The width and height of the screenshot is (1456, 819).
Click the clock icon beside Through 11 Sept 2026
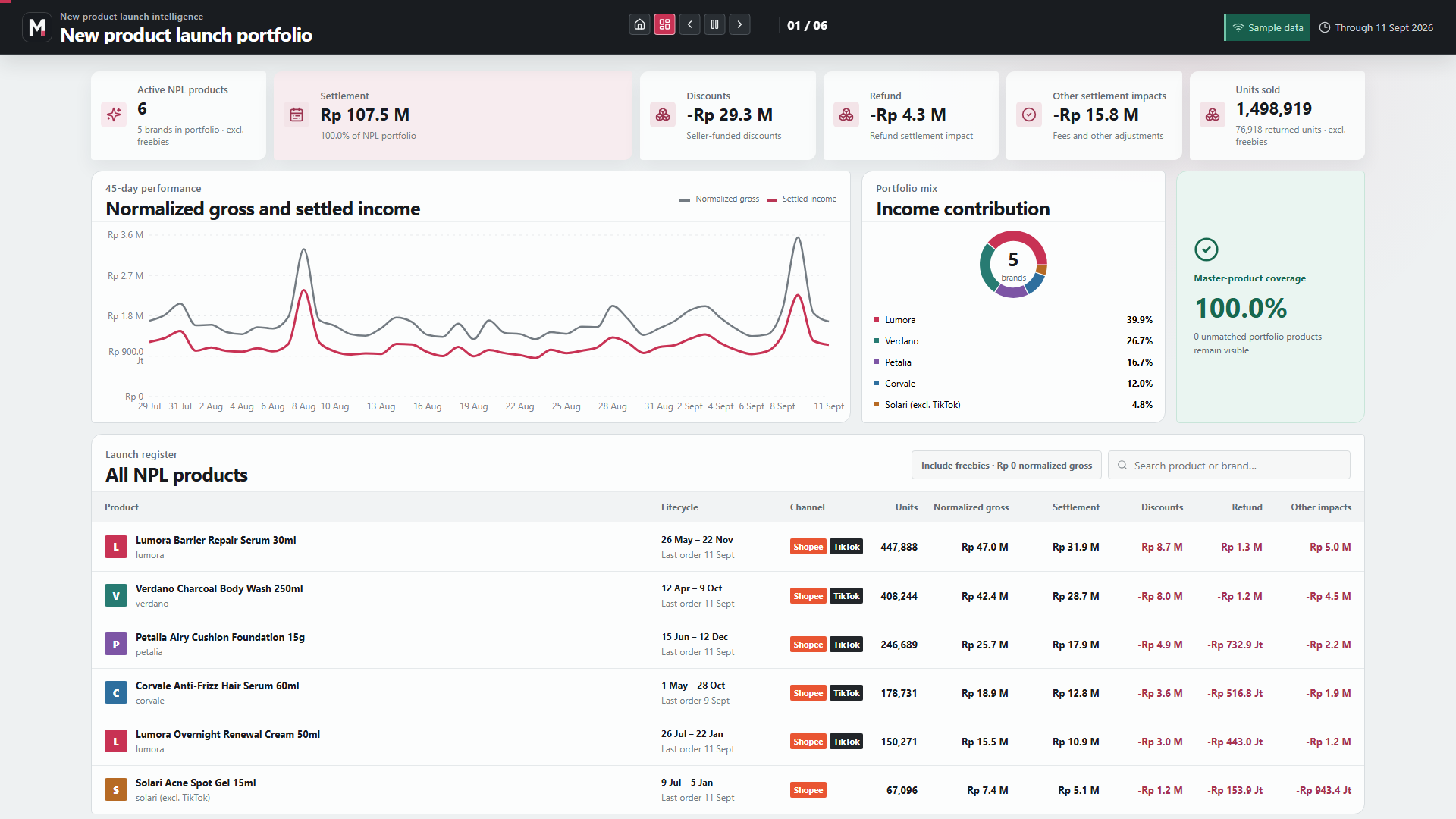click(x=1325, y=27)
